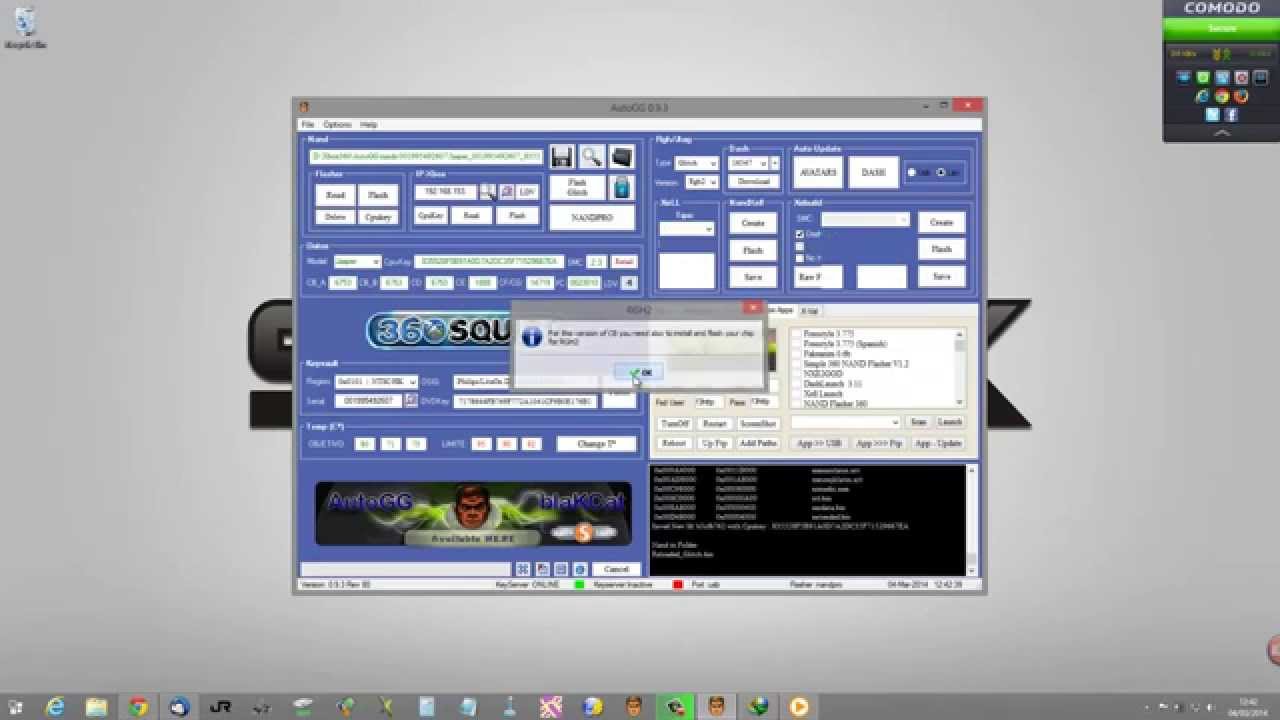
Task: Click the Retail button in Status section
Action: click(624, 262)
